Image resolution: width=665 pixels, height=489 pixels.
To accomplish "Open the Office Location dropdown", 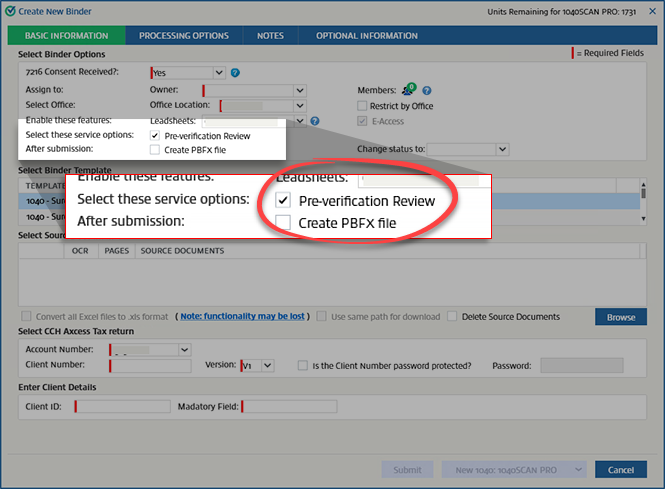I will 299,106.
